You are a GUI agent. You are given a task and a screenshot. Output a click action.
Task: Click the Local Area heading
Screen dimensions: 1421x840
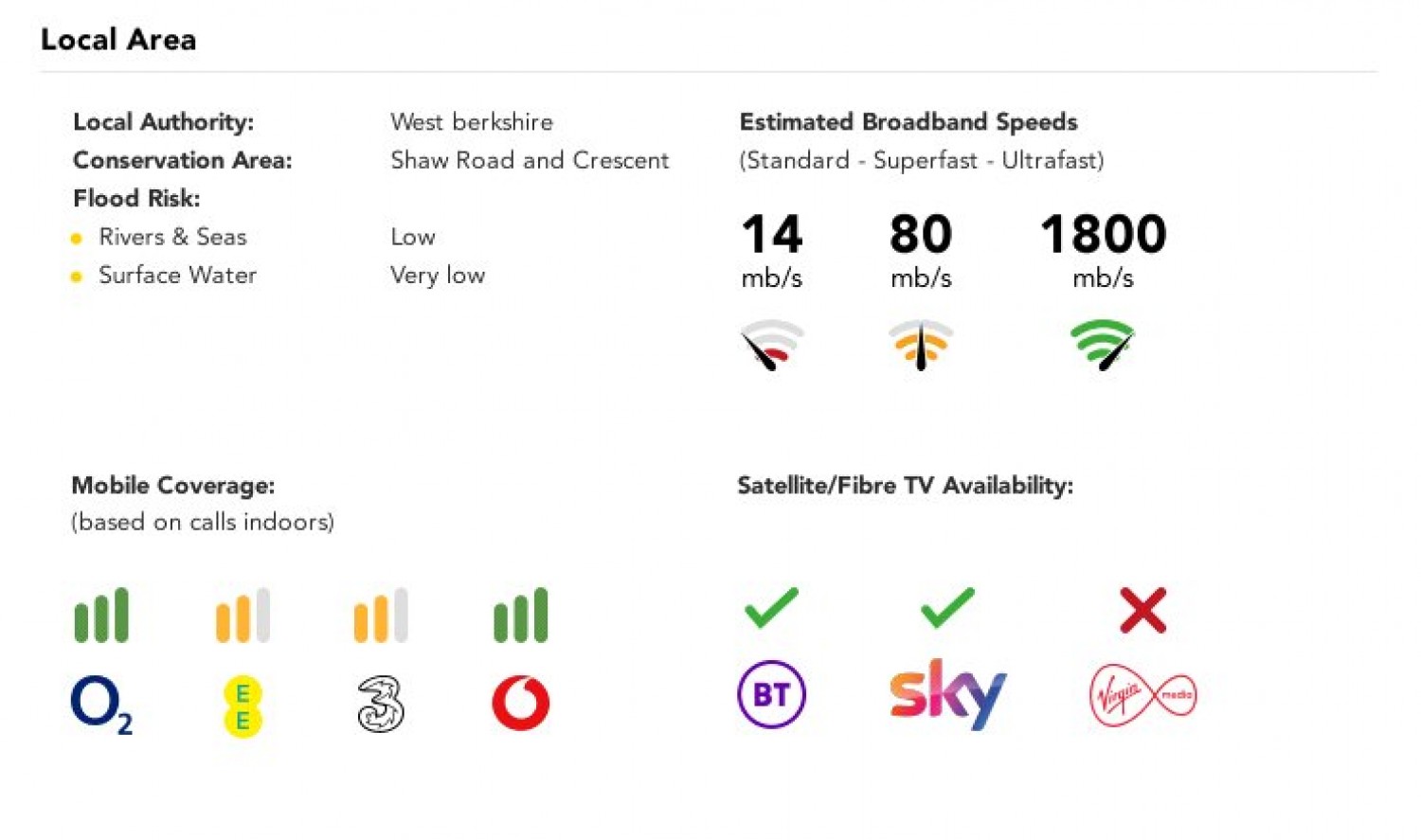118,39
